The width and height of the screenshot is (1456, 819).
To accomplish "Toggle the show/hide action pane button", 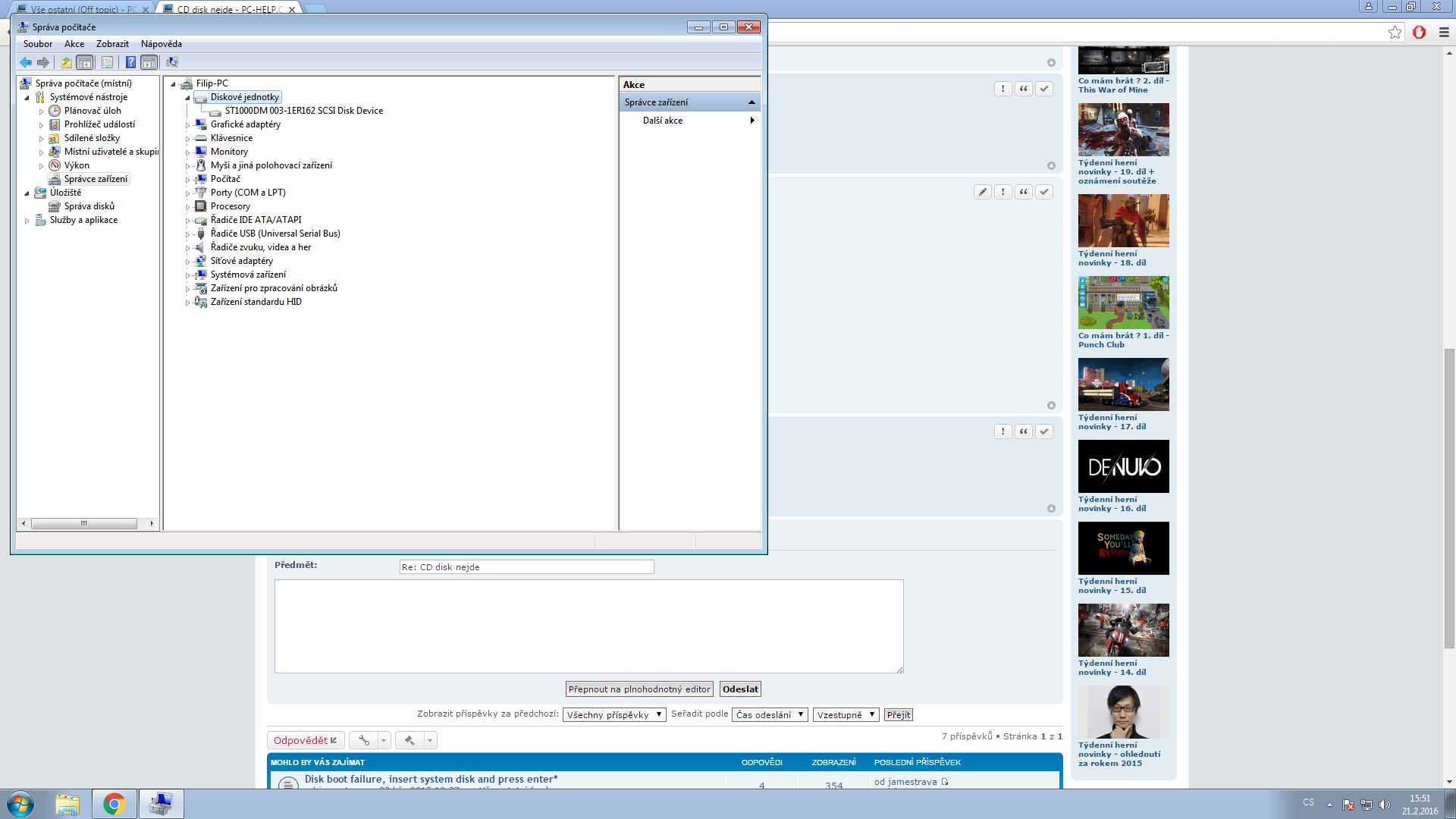I will coord(149,62).
